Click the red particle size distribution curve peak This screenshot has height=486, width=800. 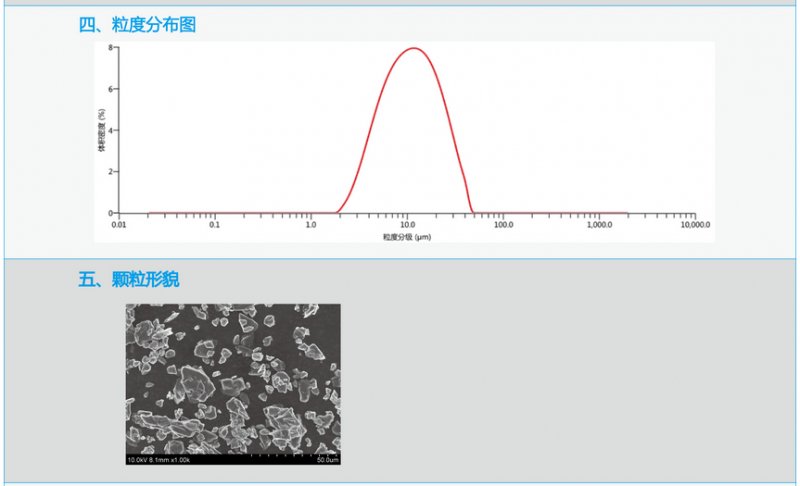pyautogui.click(x=414, y=48)
